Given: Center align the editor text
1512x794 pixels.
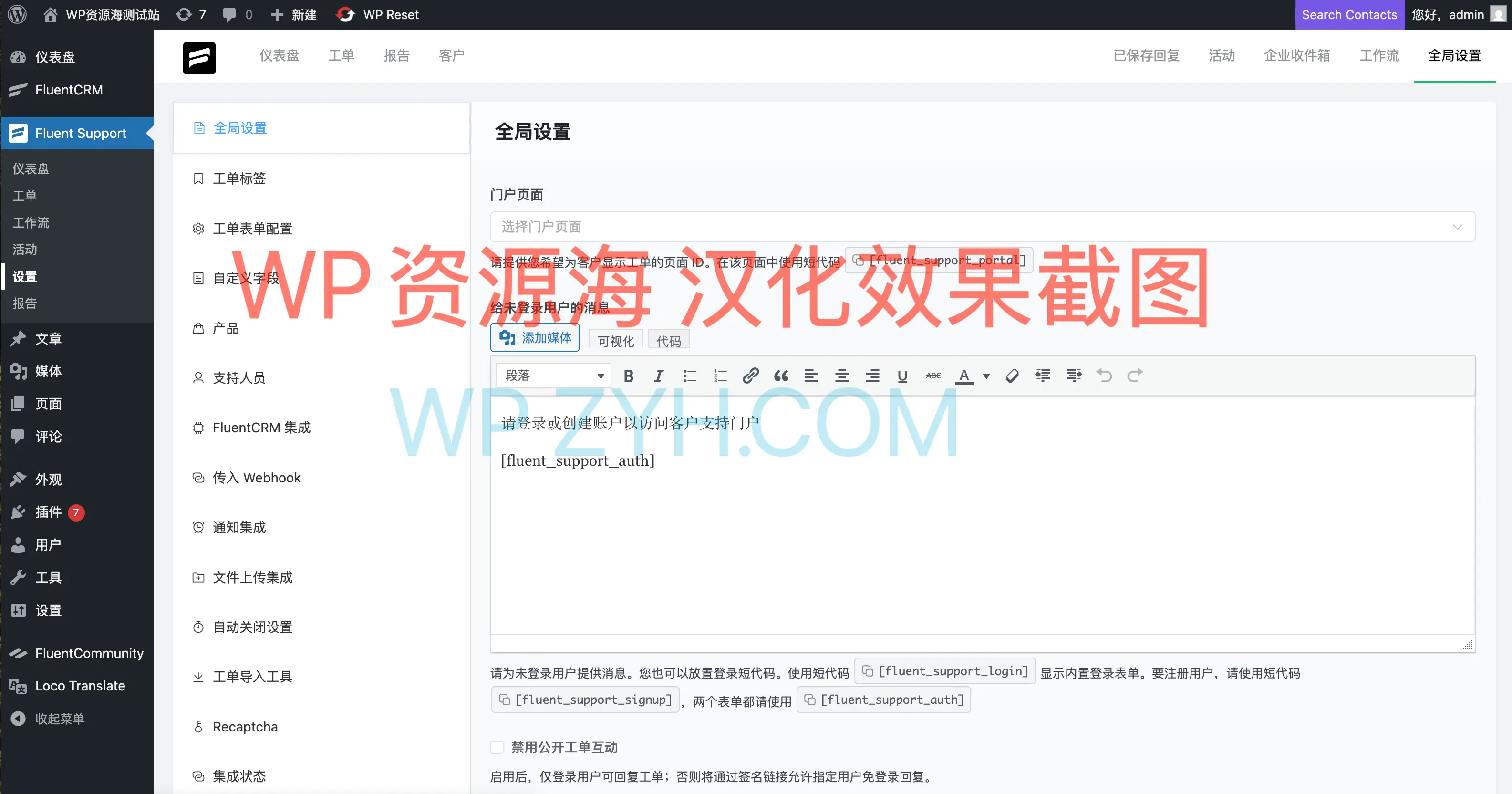Looking at the screenshot, I should coord(842,376).
